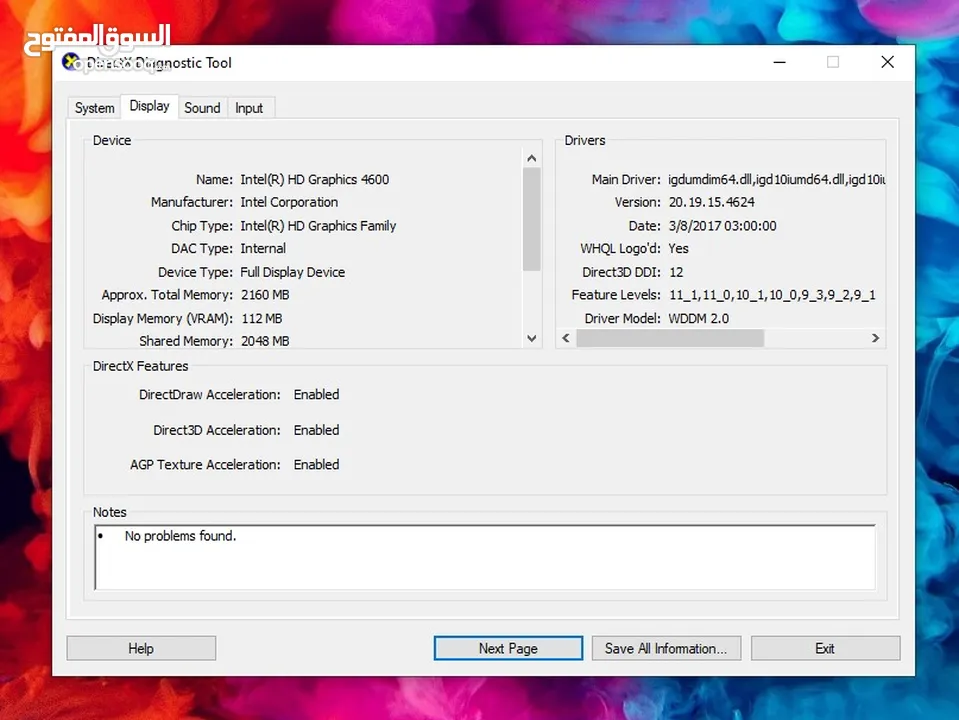Click Device panel scroll down arrow
The height and width of the screenshot is (720, 959).
click(531, 338)
